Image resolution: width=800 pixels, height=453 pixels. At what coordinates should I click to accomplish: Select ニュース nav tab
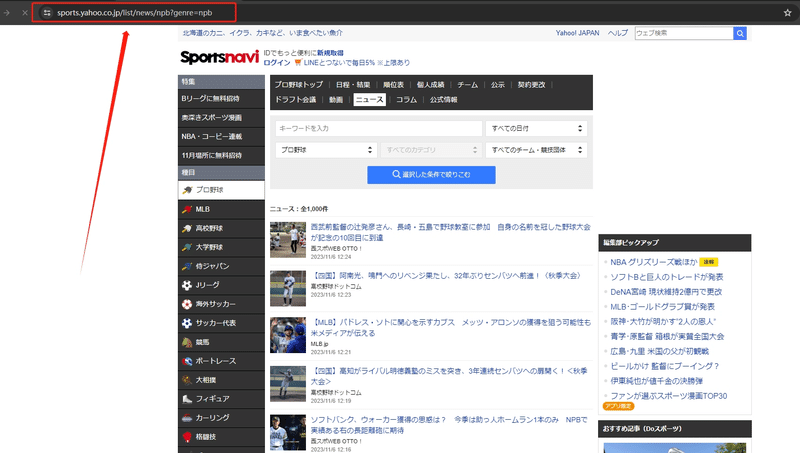(x=369, y=99)
